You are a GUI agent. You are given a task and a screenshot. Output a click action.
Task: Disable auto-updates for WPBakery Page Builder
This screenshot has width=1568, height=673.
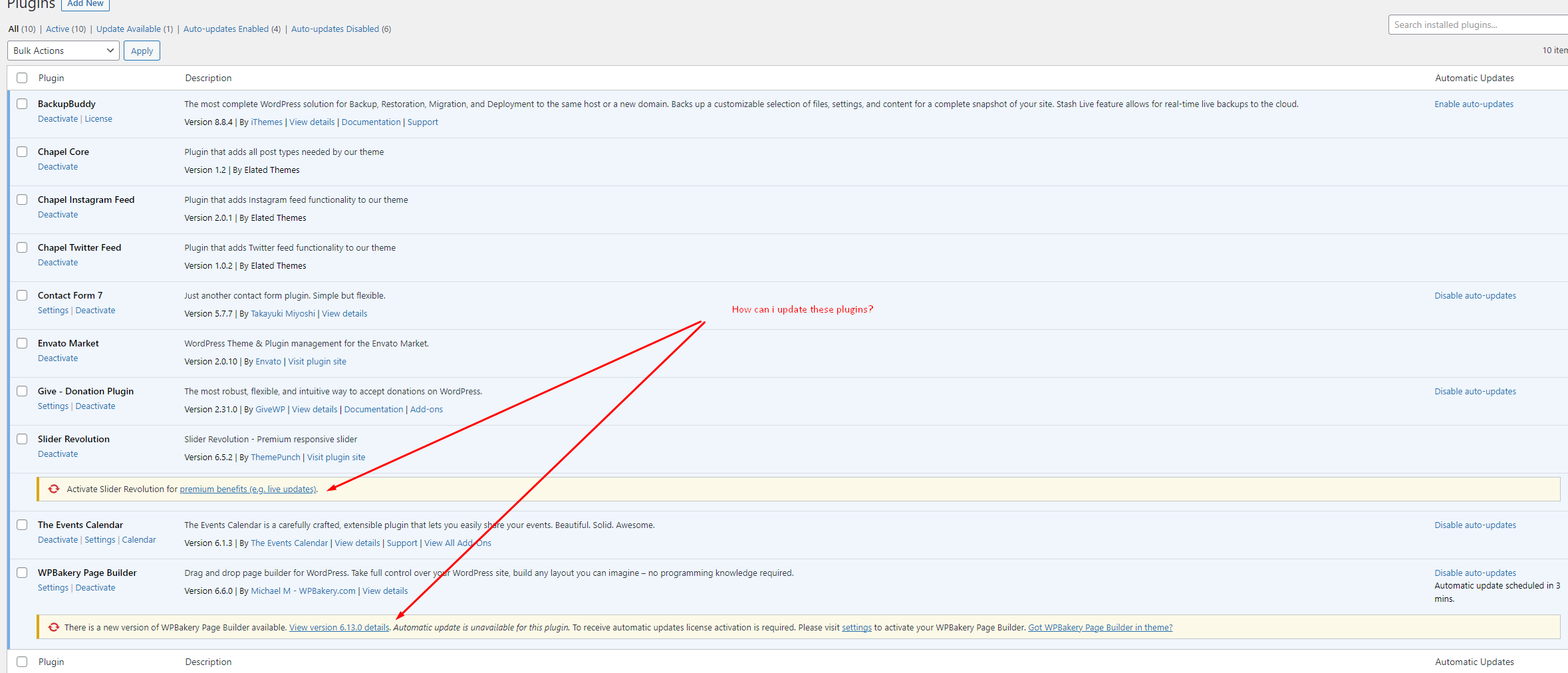click(x=1475, y=573)
